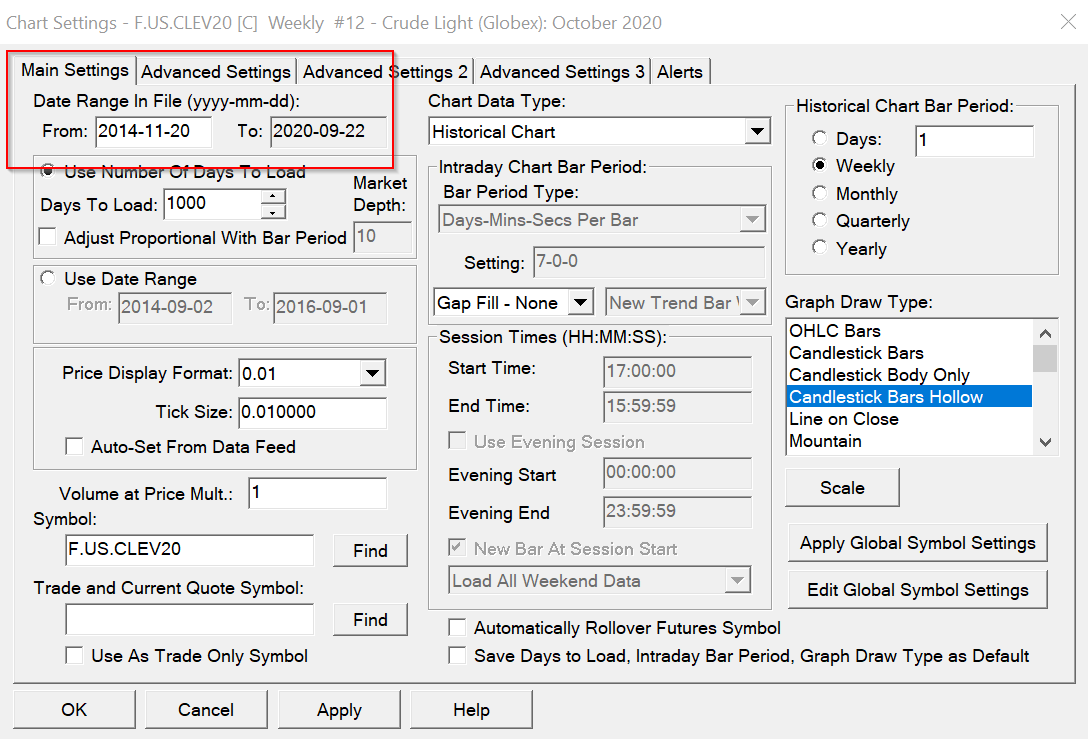
Task: Click Graph Draw Type list scroll down arrow
Action: (x=1045, y=441)
